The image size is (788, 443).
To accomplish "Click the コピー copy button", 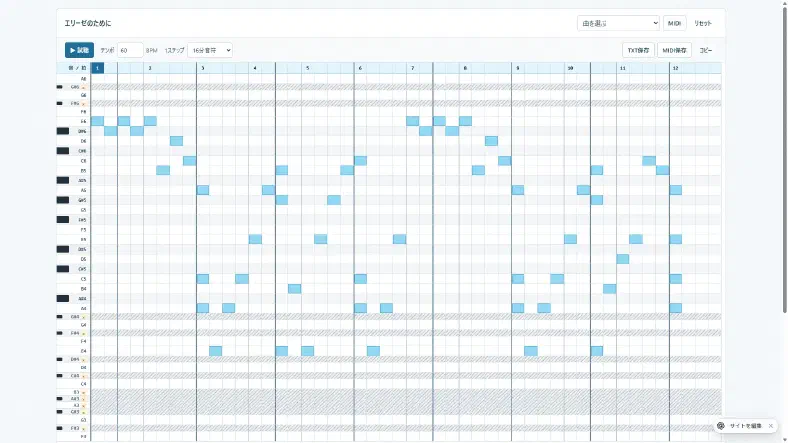I will [706, 50].
